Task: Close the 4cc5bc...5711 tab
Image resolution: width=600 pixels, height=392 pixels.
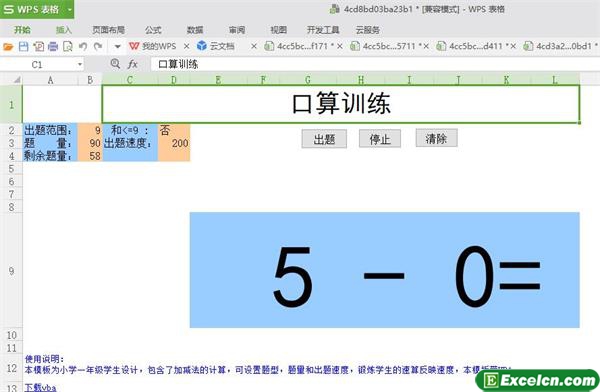Action: [x=426, y=46]
